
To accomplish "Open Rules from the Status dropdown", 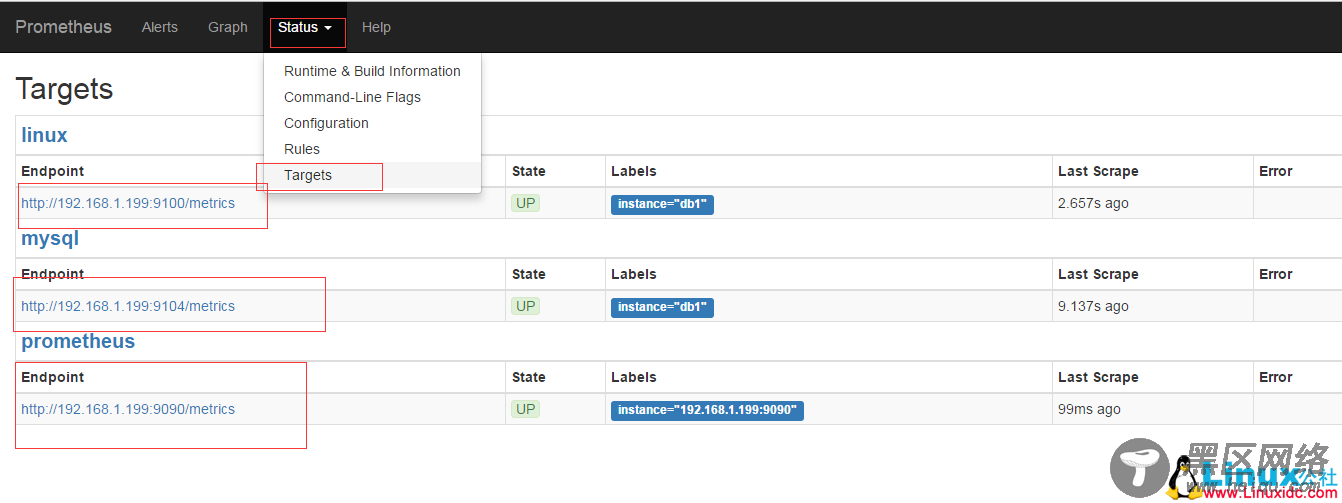I will [372, 149].
